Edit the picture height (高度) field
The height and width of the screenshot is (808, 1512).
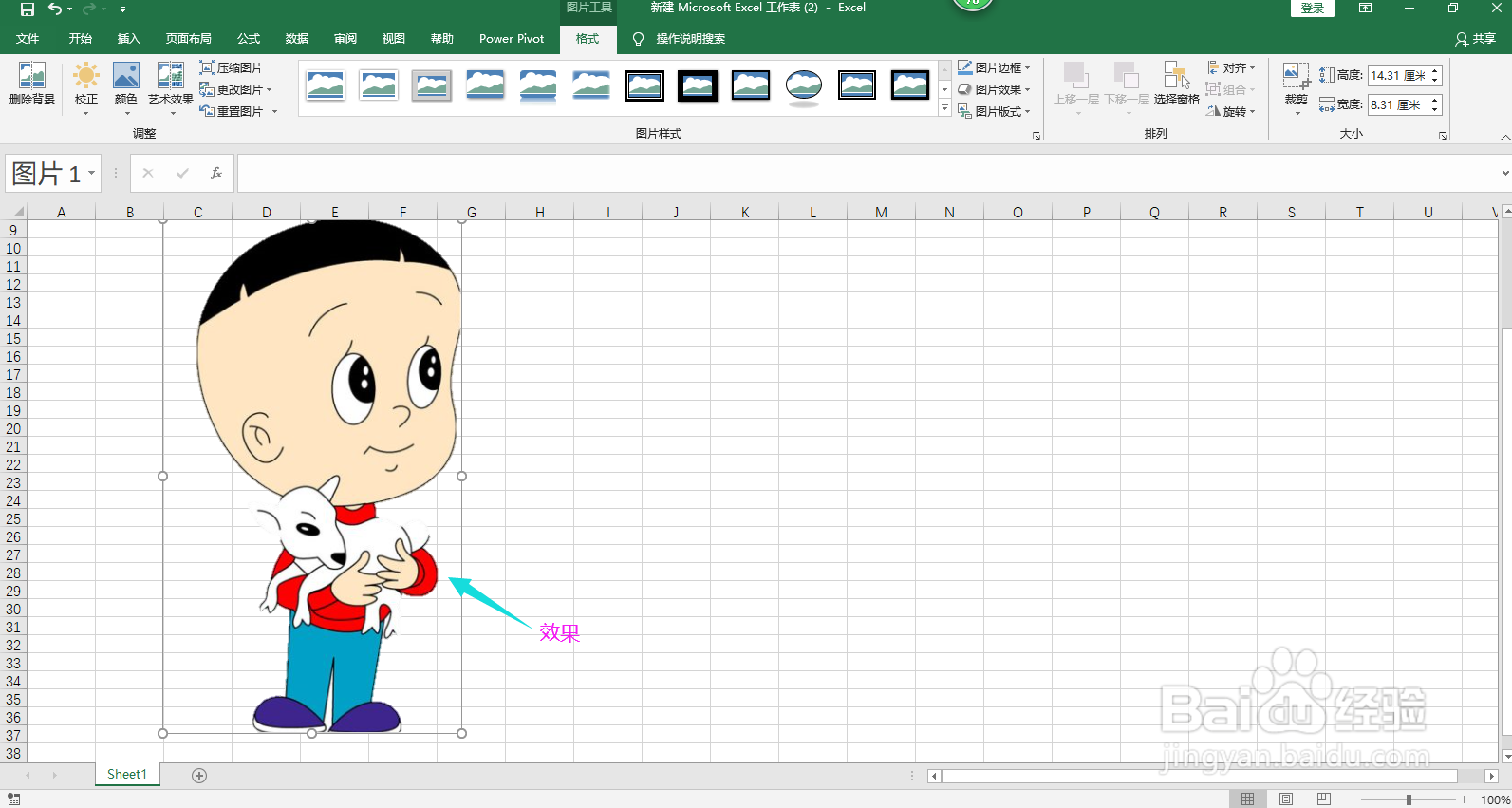coord(1397,76)
